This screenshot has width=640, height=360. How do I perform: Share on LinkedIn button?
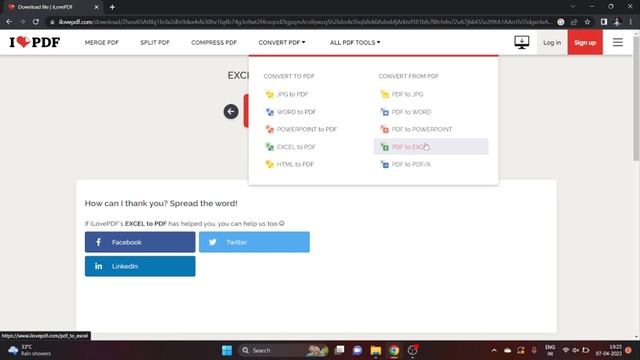(x=140, y=266)
